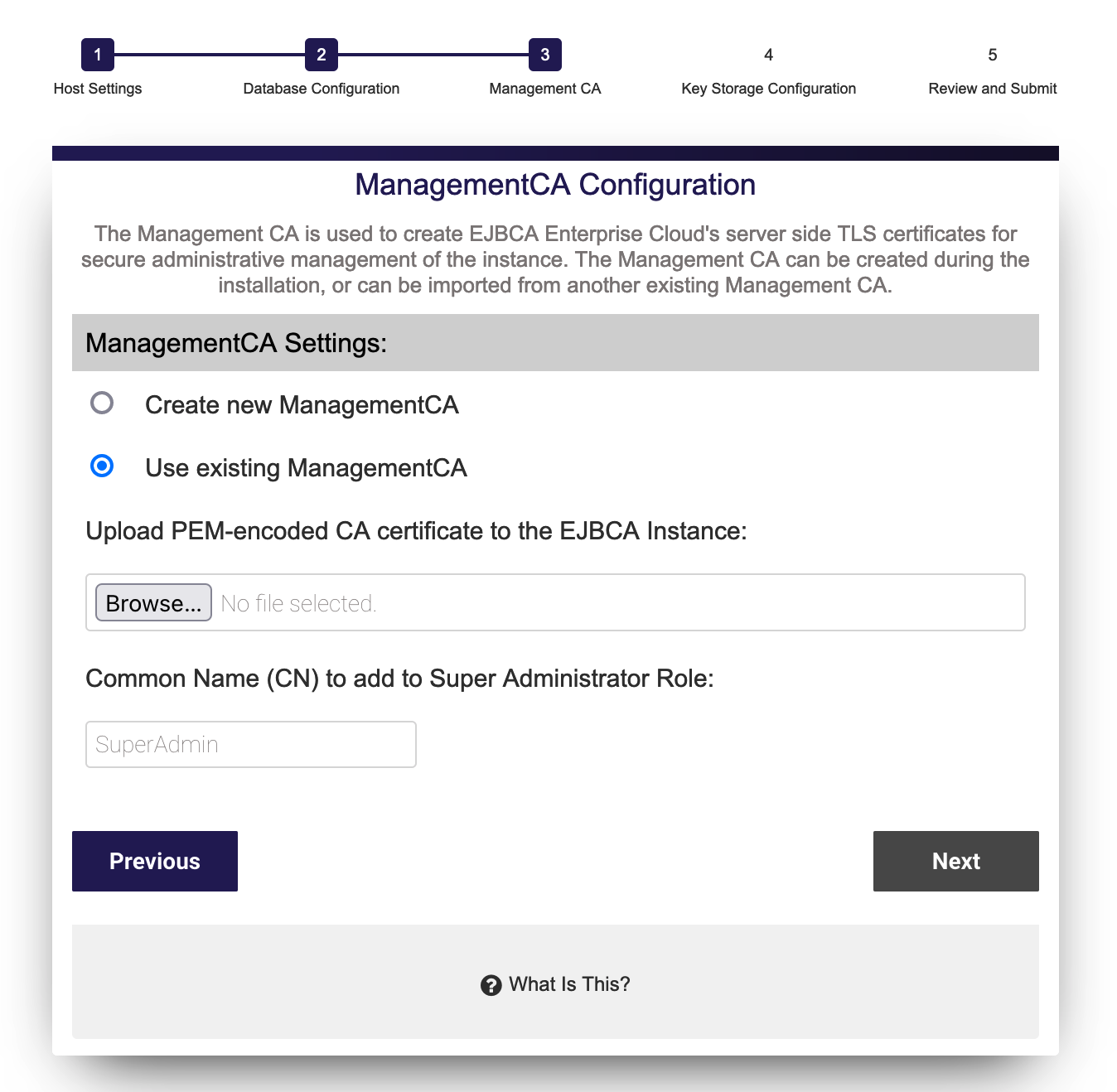Image resolution: width=1117 pixels, height=1092 pixels.
Task: Open the Review and Submit step
Action: tap(992, 89)
